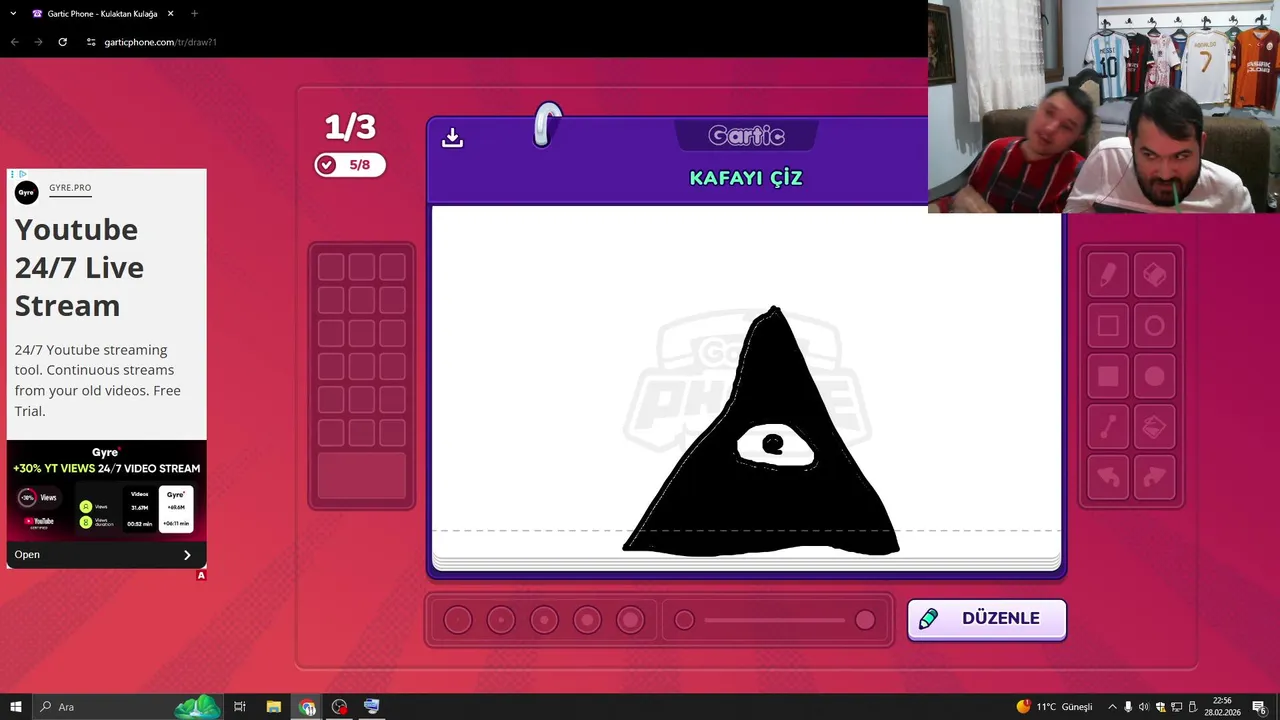1280x720 pixels.
Task: Select the paint bucket fill tool
Action: [1155, 428]
